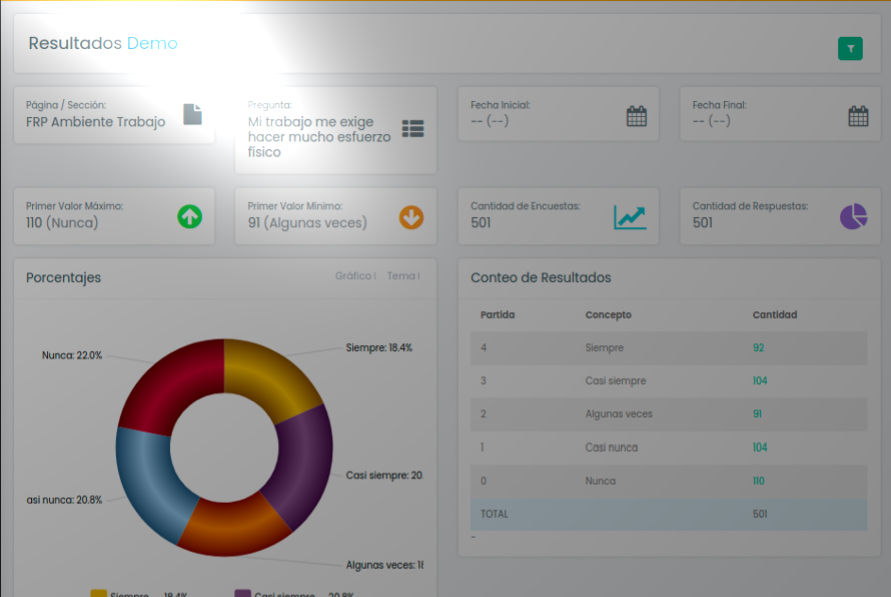Click the green up arrow icon
Screen dimensions: 891x597
pyautogui.click(x=189, y=216)
